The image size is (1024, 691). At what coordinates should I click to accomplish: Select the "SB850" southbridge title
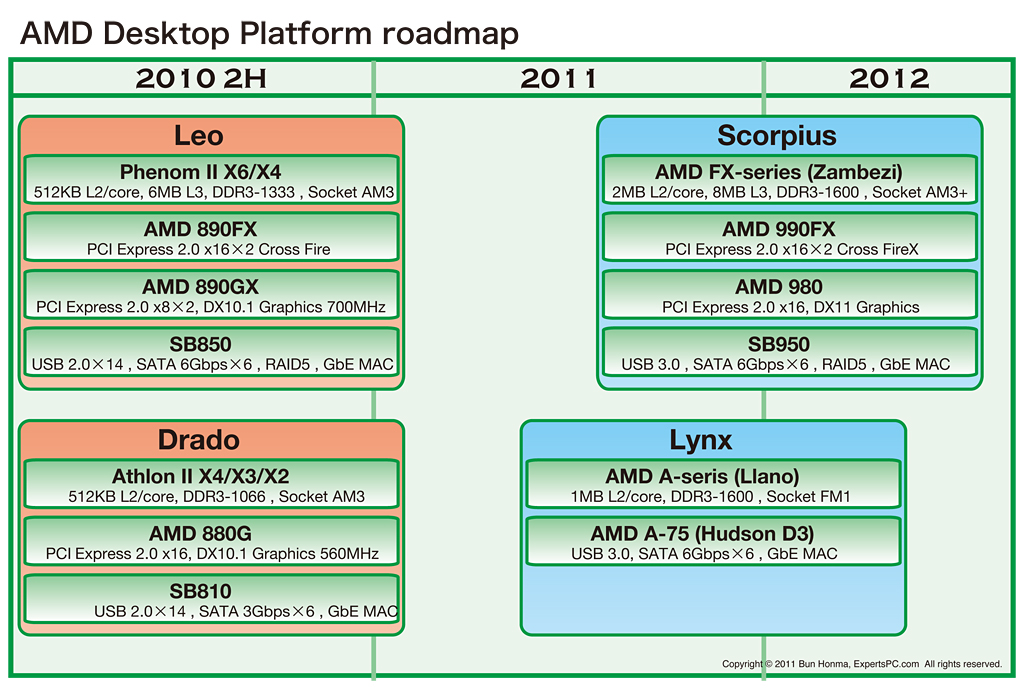[x=200, y=344]
